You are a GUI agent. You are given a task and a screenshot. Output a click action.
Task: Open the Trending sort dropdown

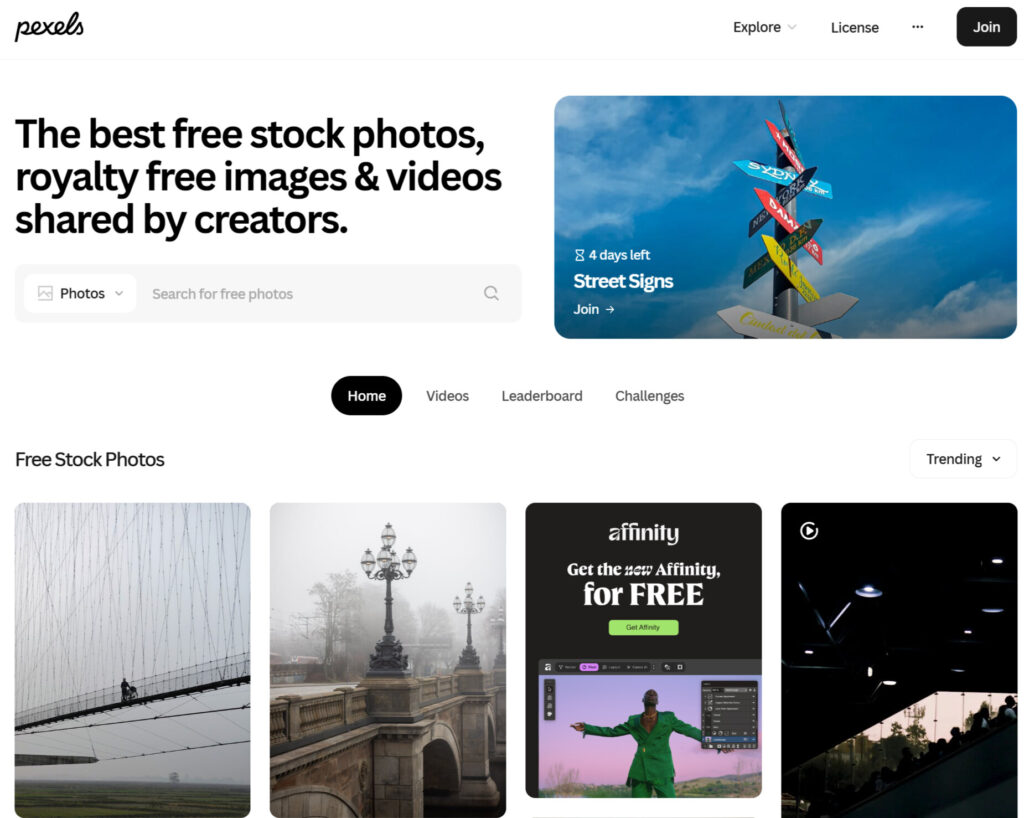coord(963,459)
